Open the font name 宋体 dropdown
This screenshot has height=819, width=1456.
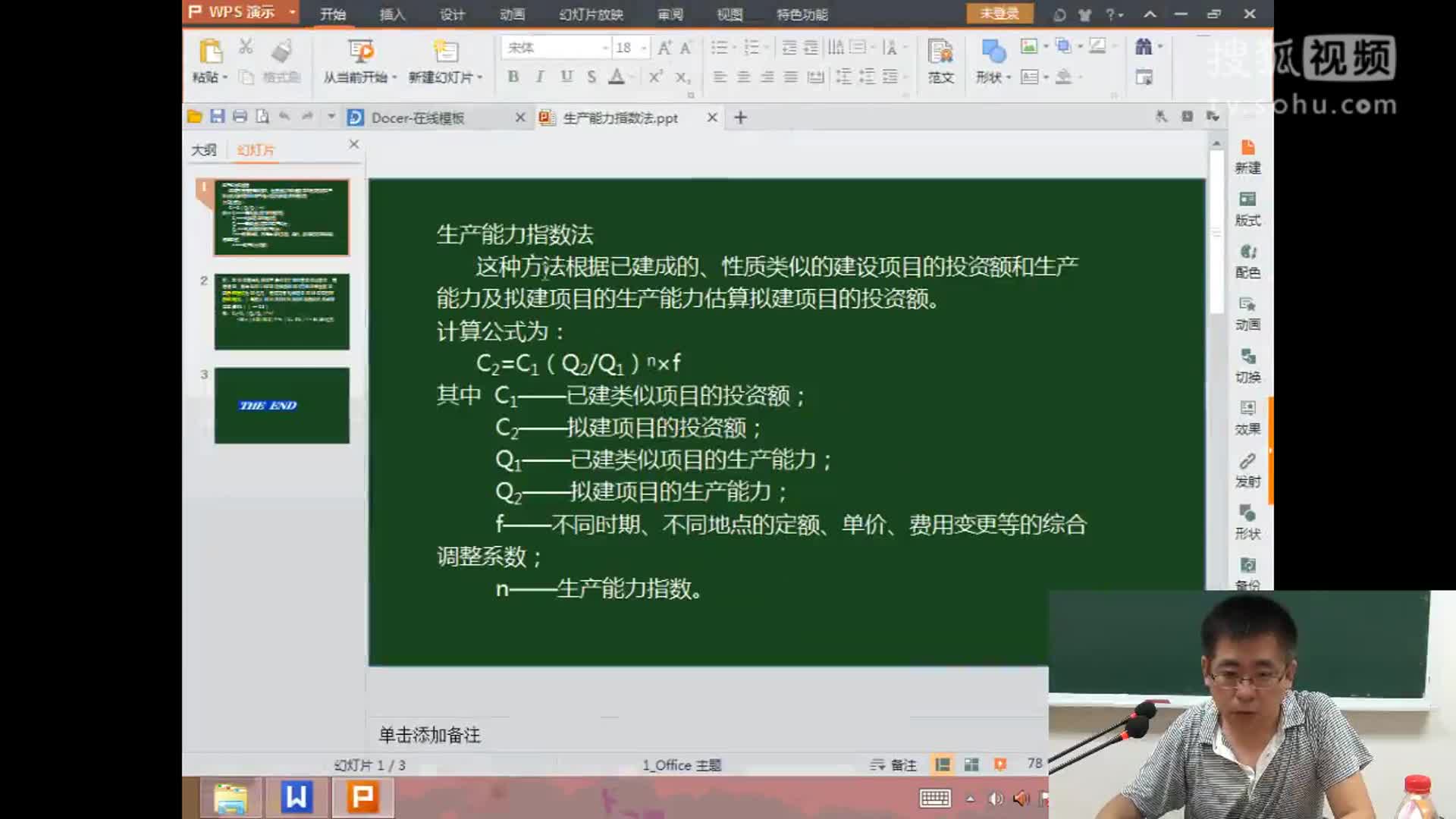coord(605,48)
